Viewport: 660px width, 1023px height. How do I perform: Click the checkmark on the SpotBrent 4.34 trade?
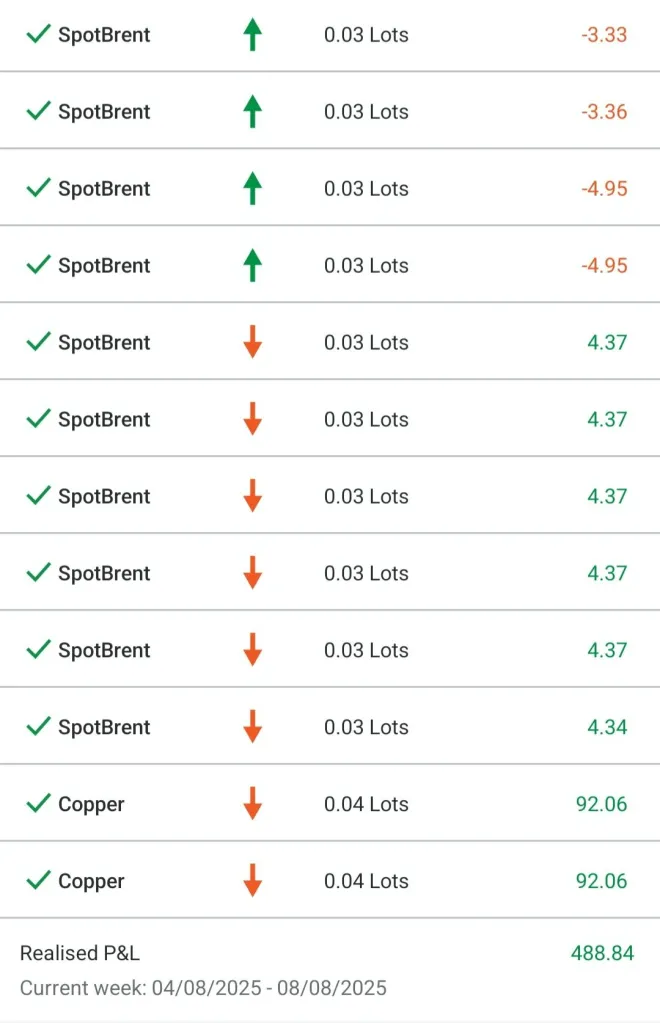coord(38,727)
